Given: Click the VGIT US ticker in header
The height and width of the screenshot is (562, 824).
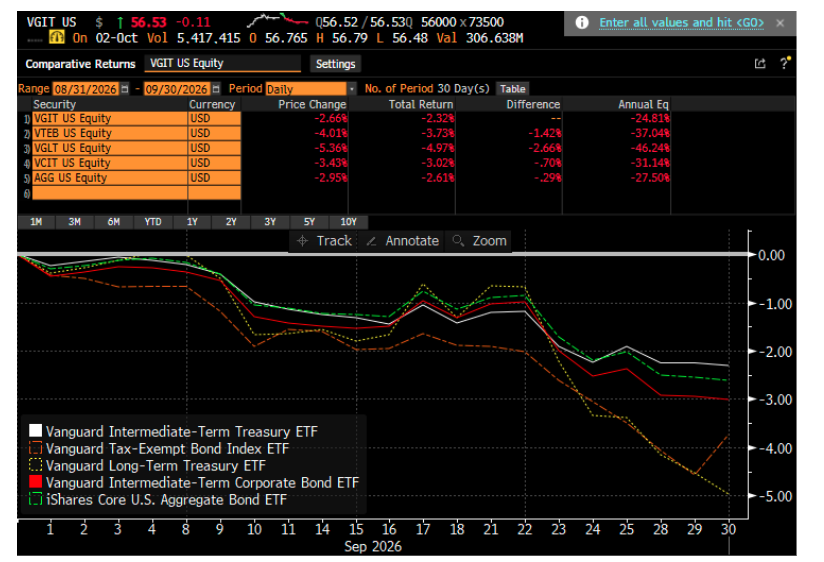Looking at the screenshot, I should point(52,23).
